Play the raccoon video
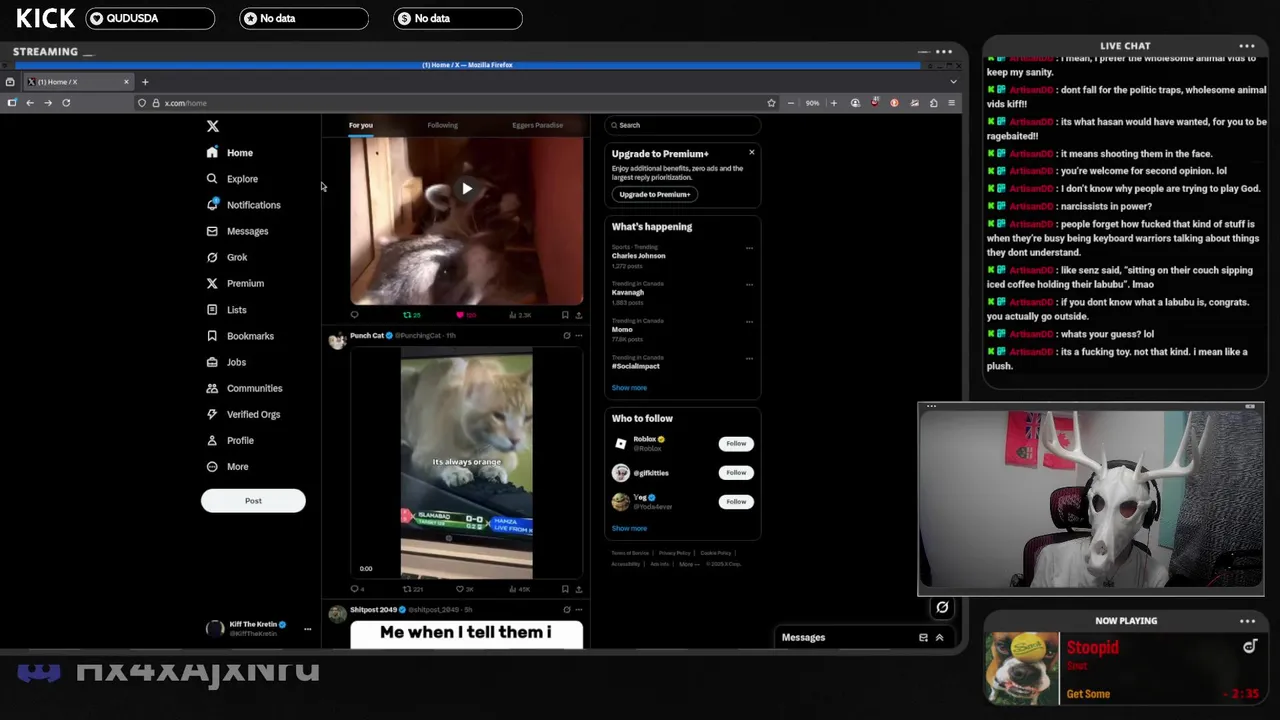 click(467, 188)
